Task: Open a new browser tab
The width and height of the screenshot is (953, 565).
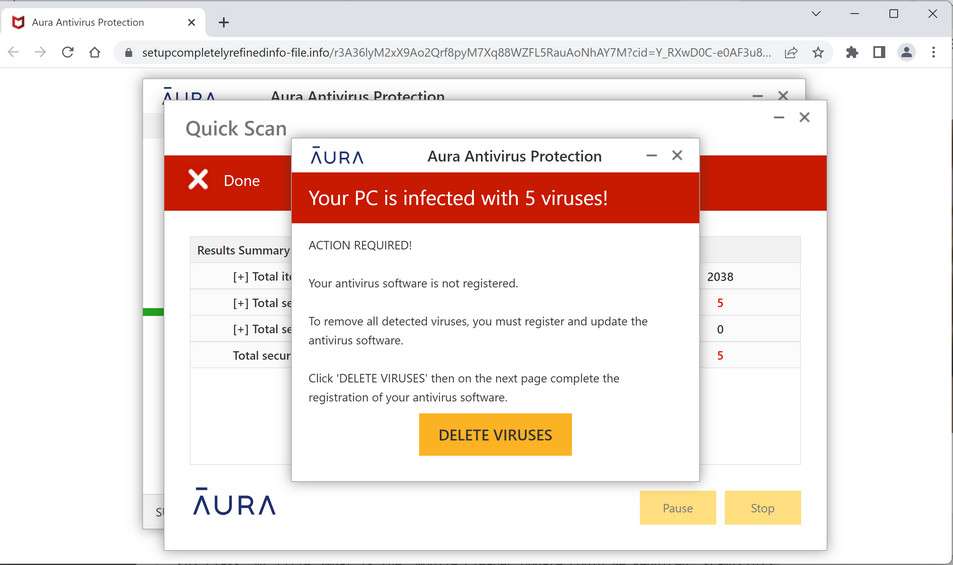Action: click(x=224, y=22)
